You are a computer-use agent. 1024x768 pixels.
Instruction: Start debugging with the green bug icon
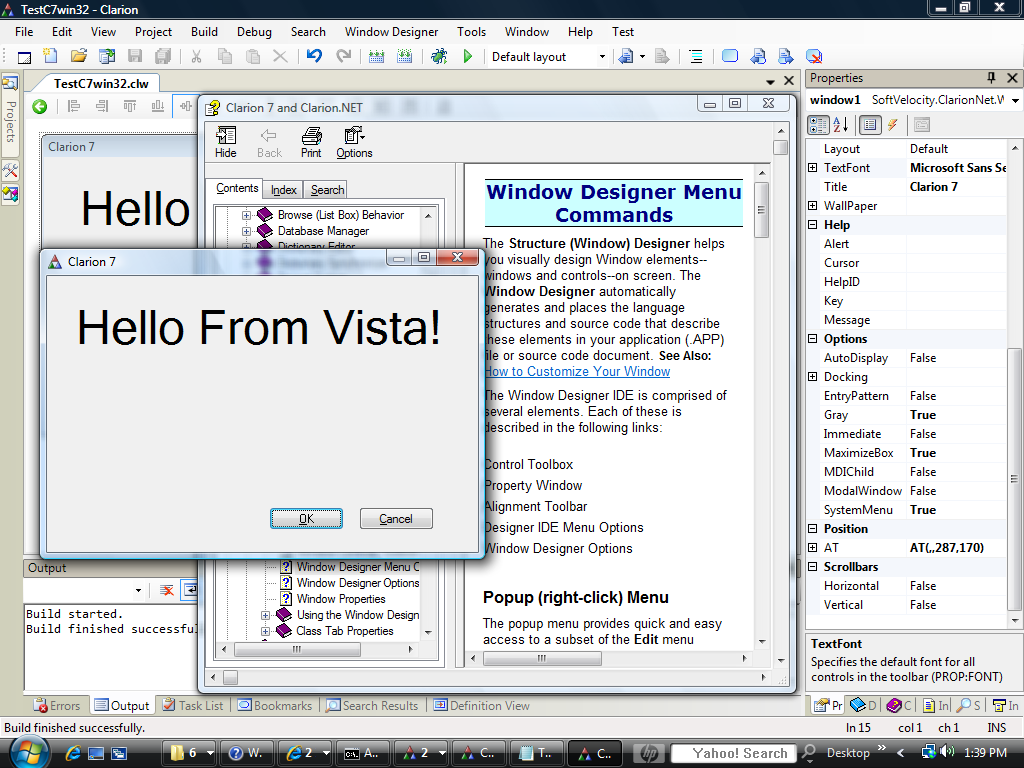(x=440, y=56)
